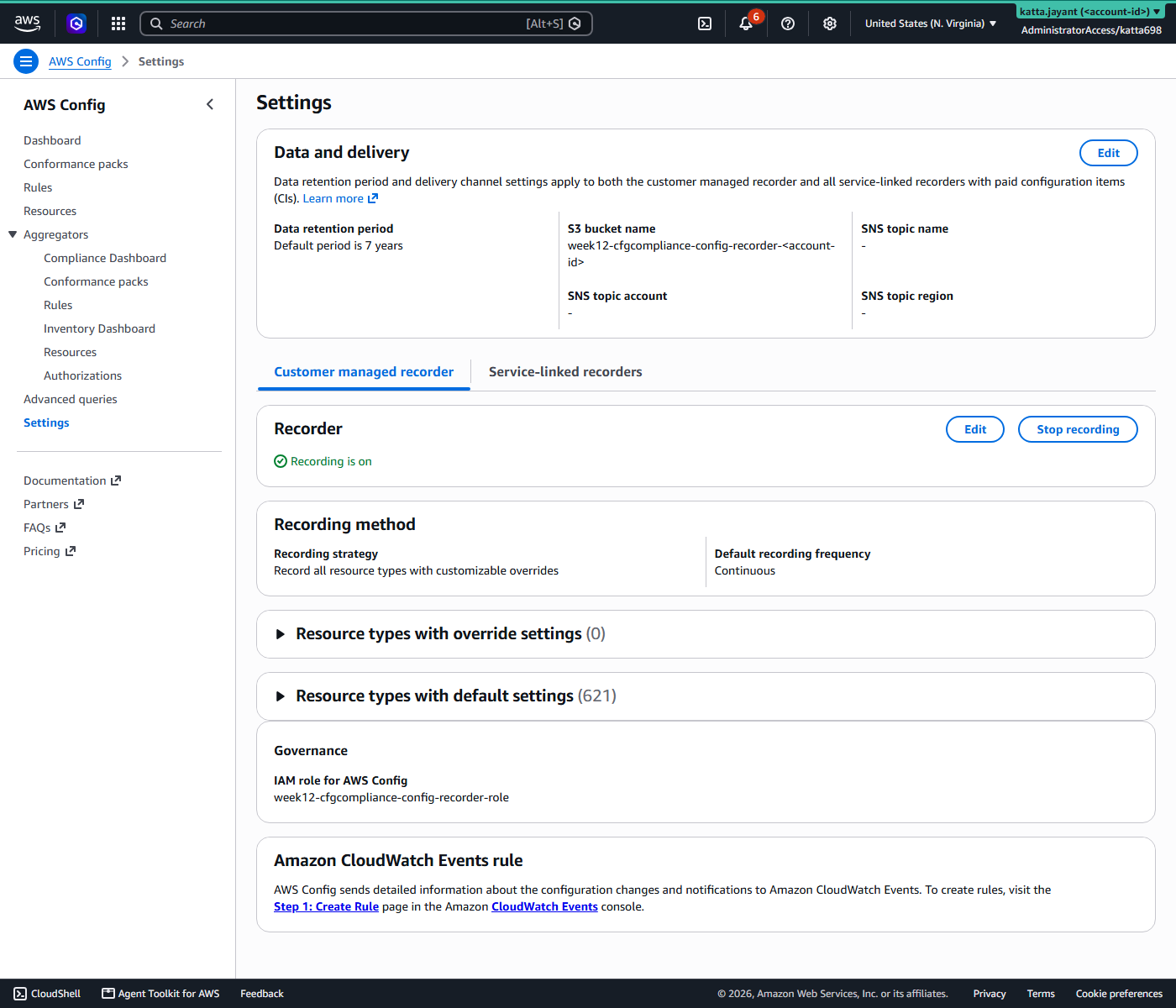This screenshot has width=1176, height=1008.
Task: Open top-level Rules in the sidebar
Action: [38, 187]
